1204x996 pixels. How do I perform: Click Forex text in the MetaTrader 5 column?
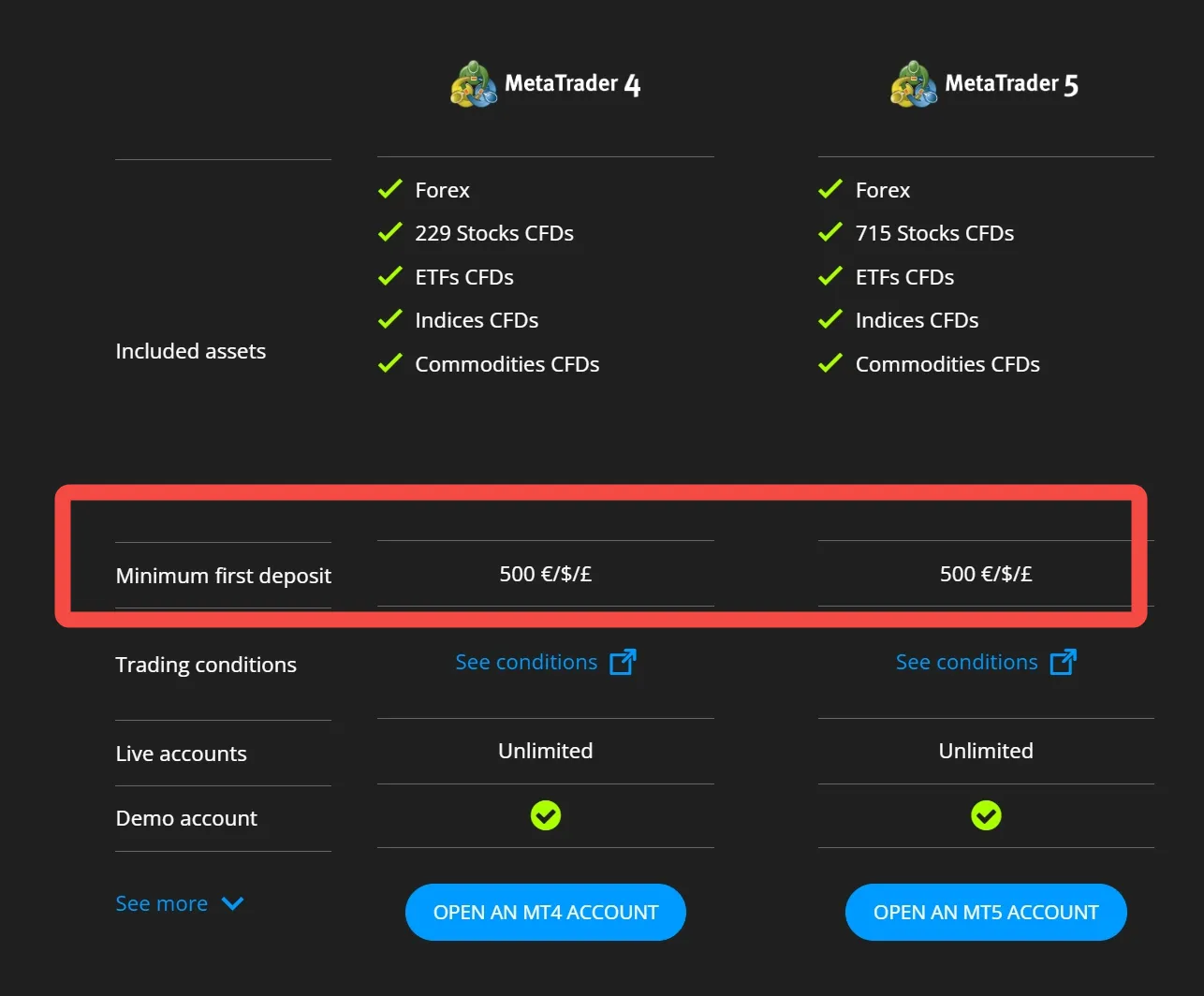[x=883, y=190]
